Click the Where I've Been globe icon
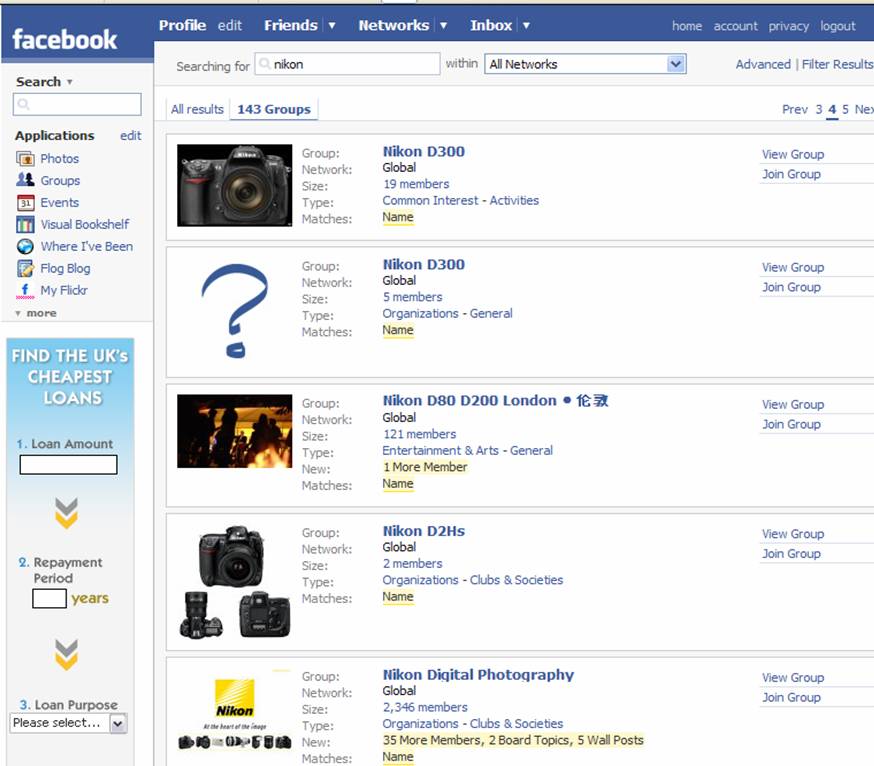The image size is (874, 766). pos(25,246)
